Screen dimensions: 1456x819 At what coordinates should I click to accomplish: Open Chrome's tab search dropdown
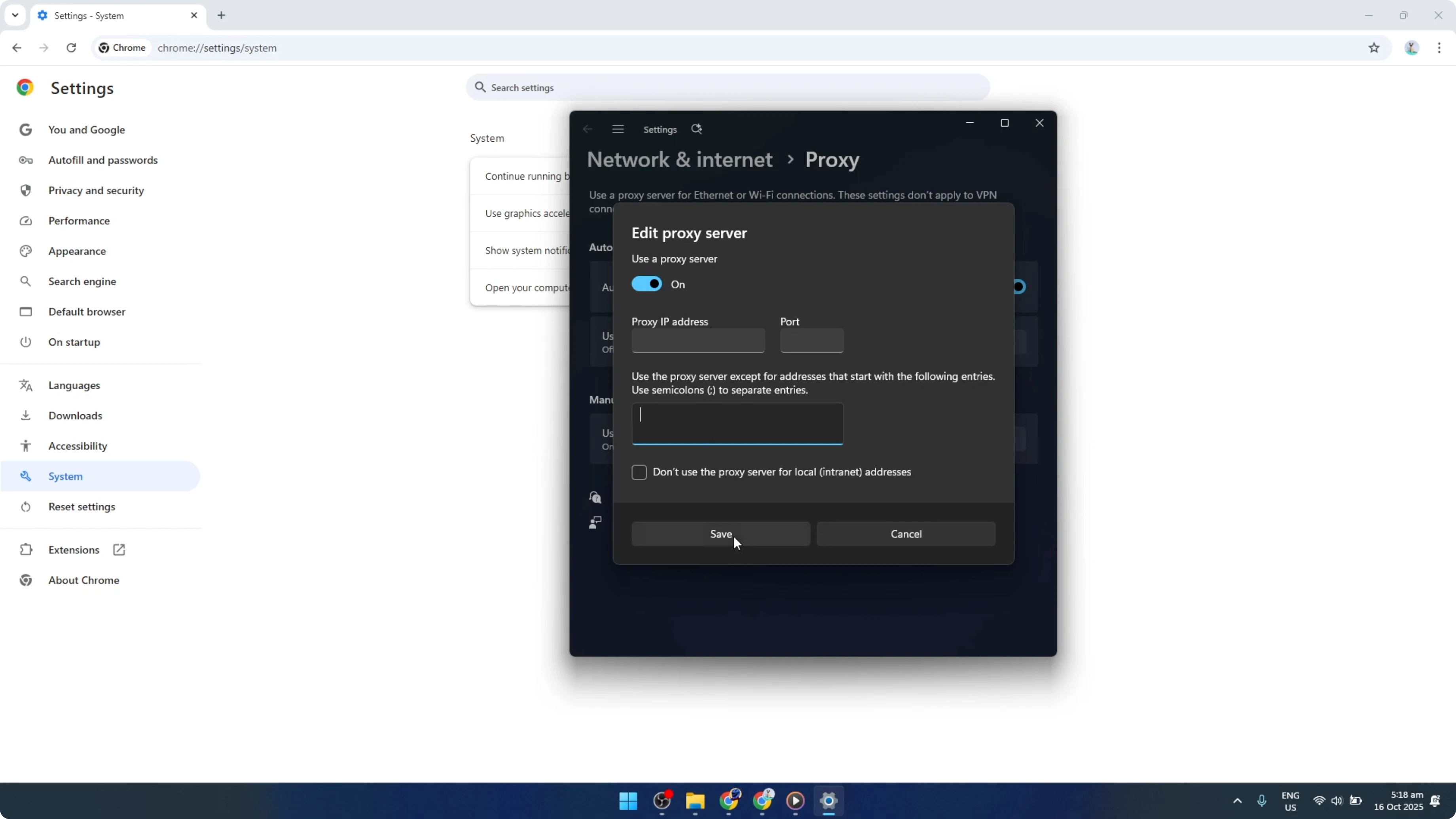tap(15, 15)
